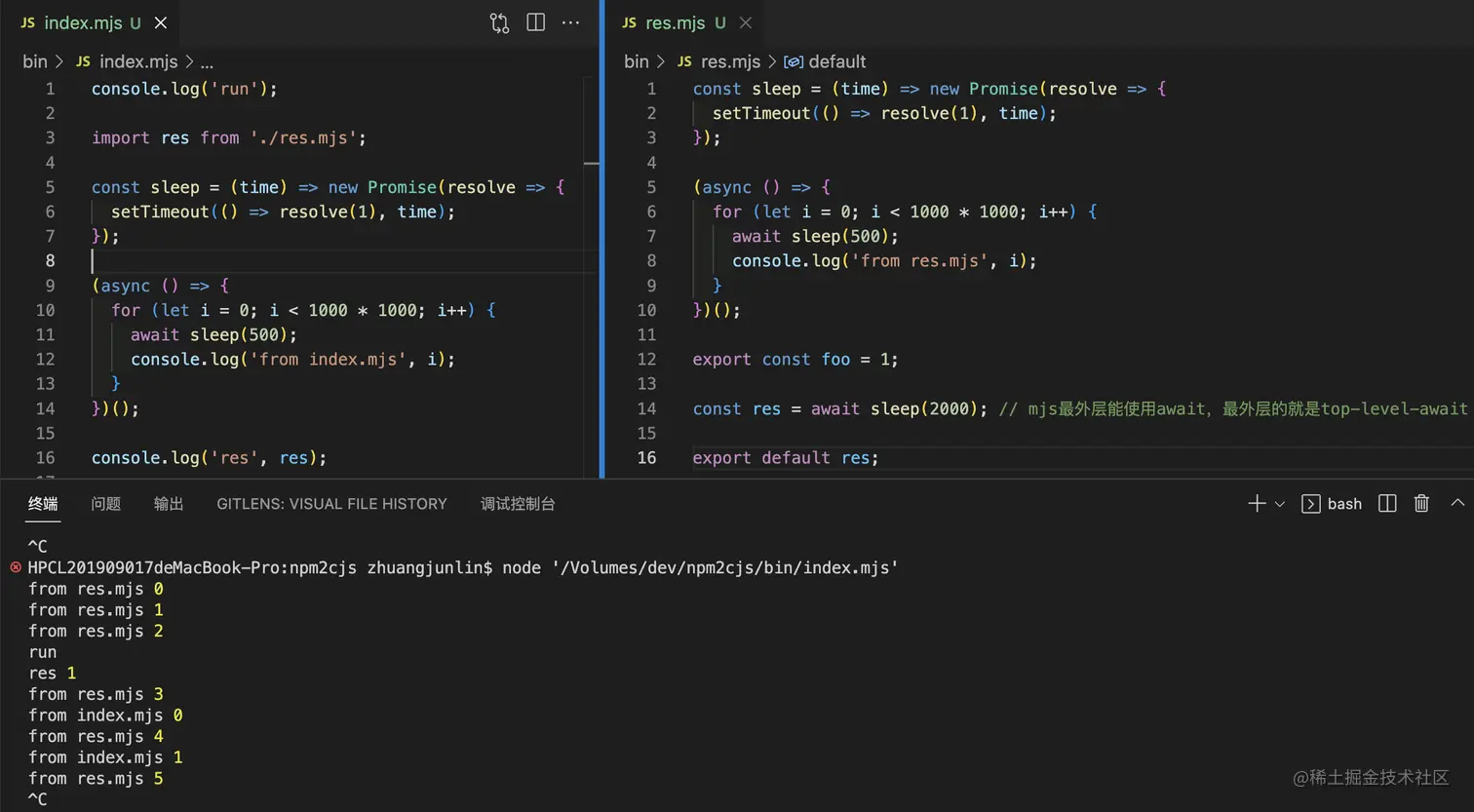Click "console.log('res', res);" in index.mjs
The height and width of the screenshot is (812, 1474).
(209, 458)
